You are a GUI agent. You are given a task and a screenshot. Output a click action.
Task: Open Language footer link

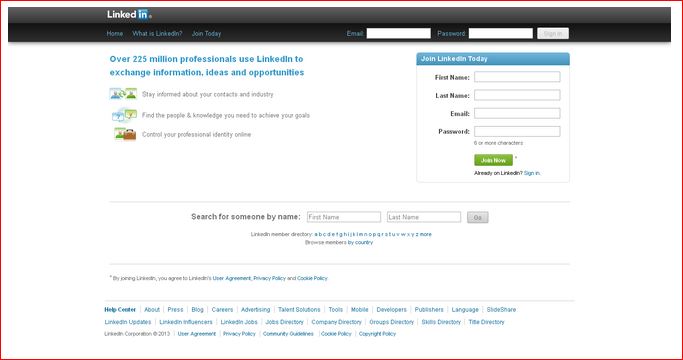point(465,309)
